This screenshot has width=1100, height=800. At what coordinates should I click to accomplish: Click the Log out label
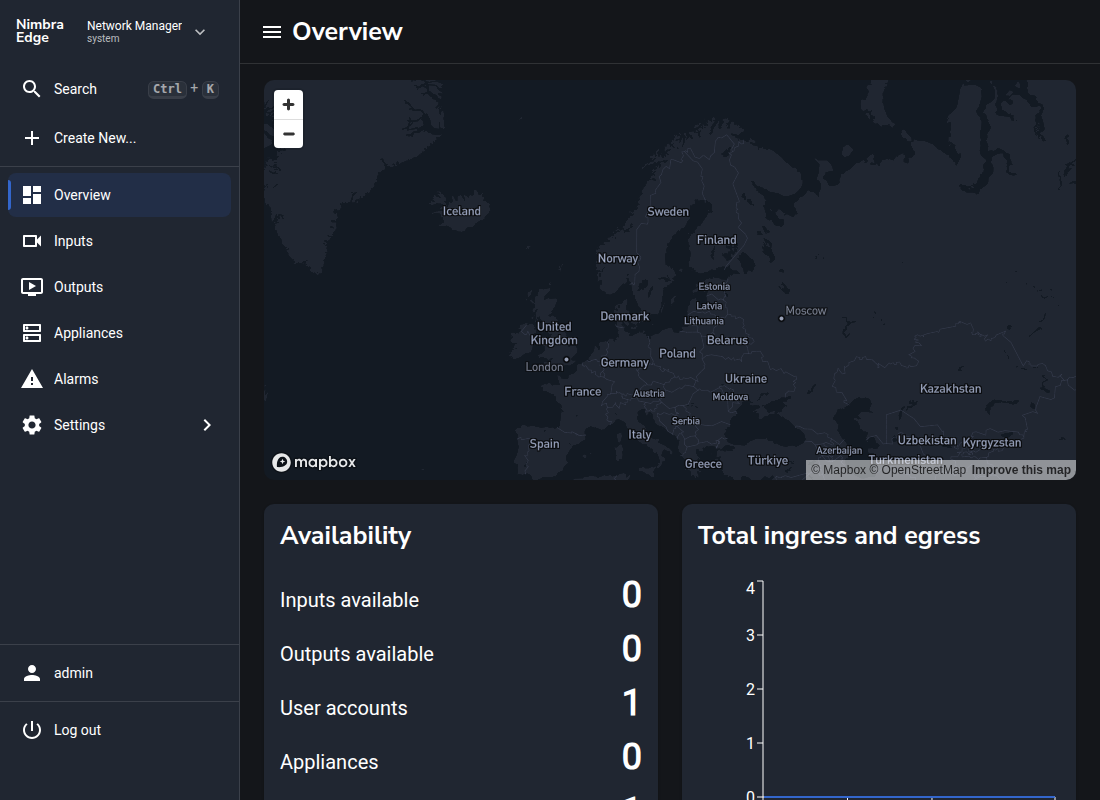[77, 730]
